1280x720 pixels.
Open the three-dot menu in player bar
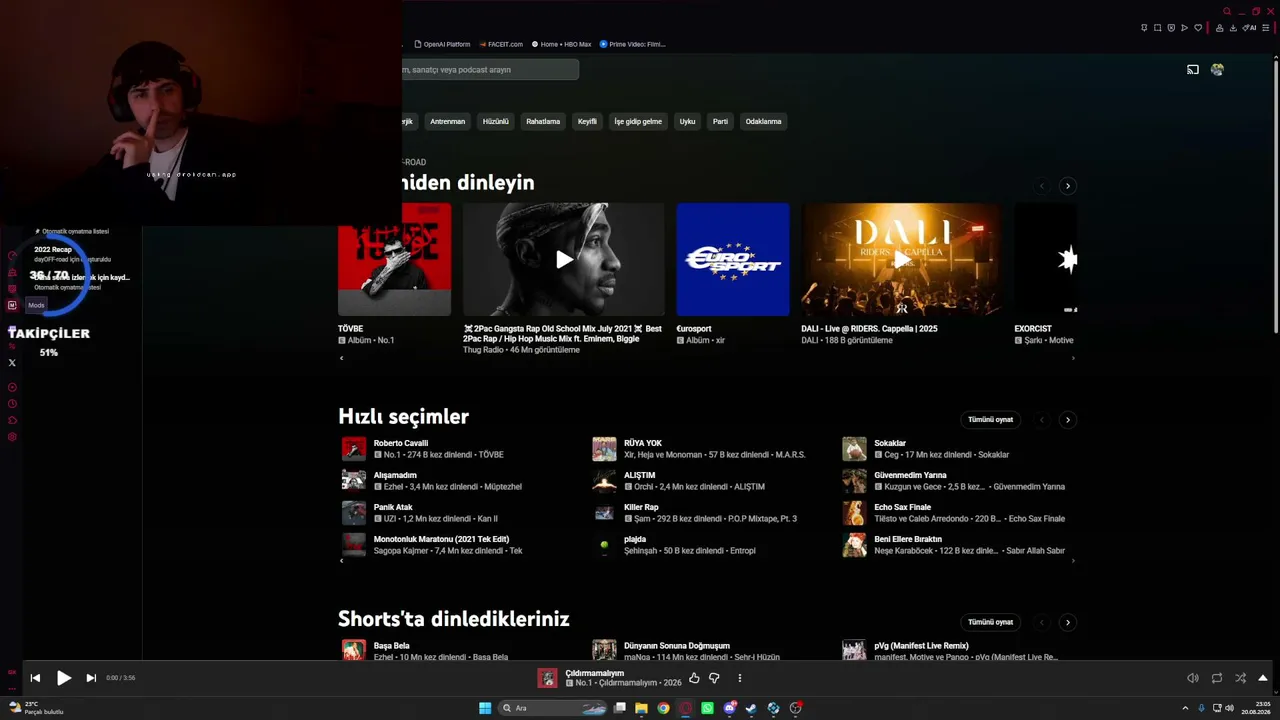(740, 678)
